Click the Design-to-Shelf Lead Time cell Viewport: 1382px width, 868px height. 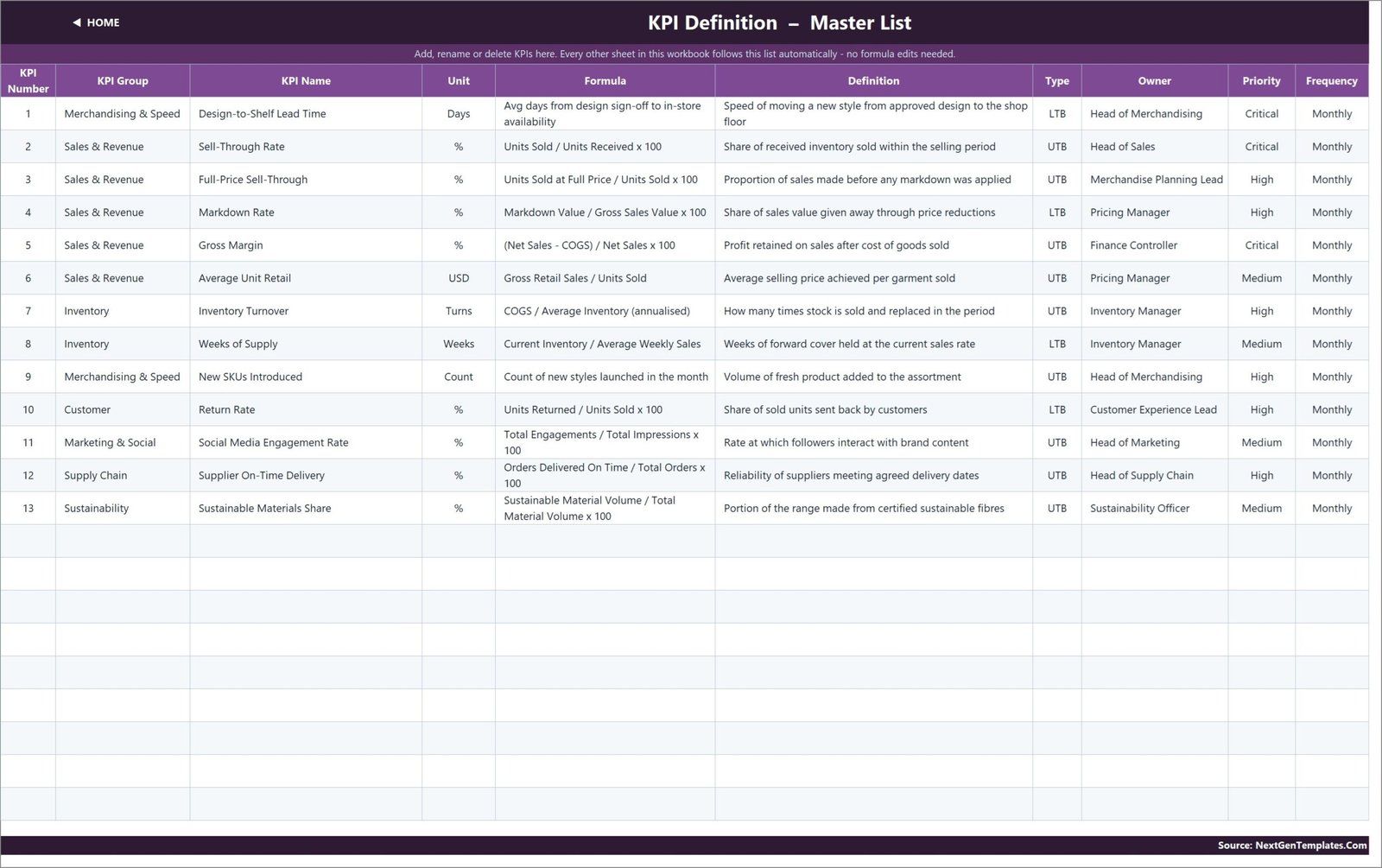[x=306, y=114]
